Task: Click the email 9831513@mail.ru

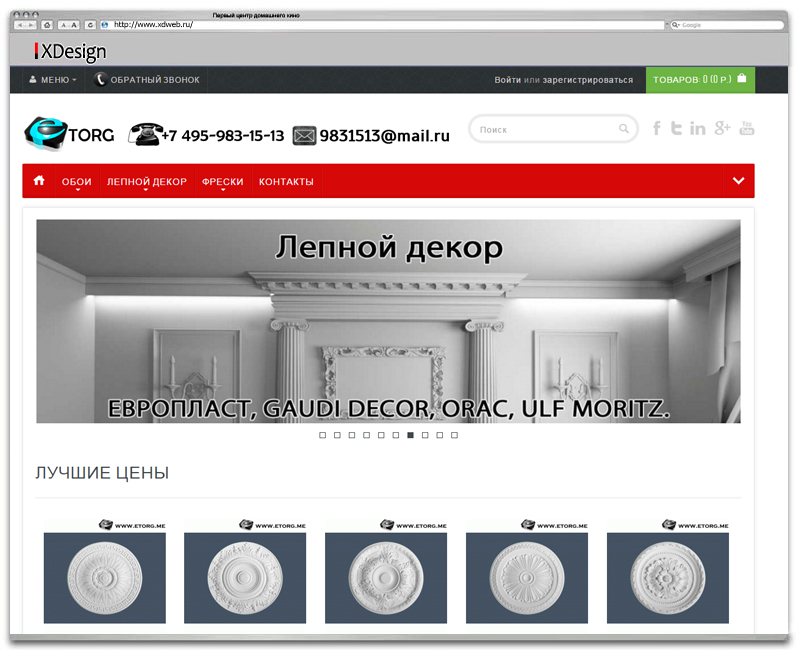Action: (384, 136)
